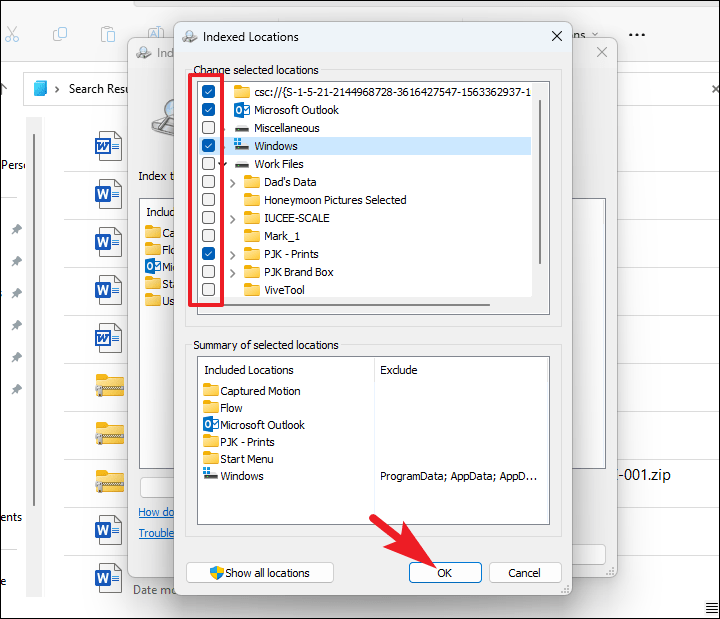Collapse the Work Files drive
720x619 pixels.
224,164
